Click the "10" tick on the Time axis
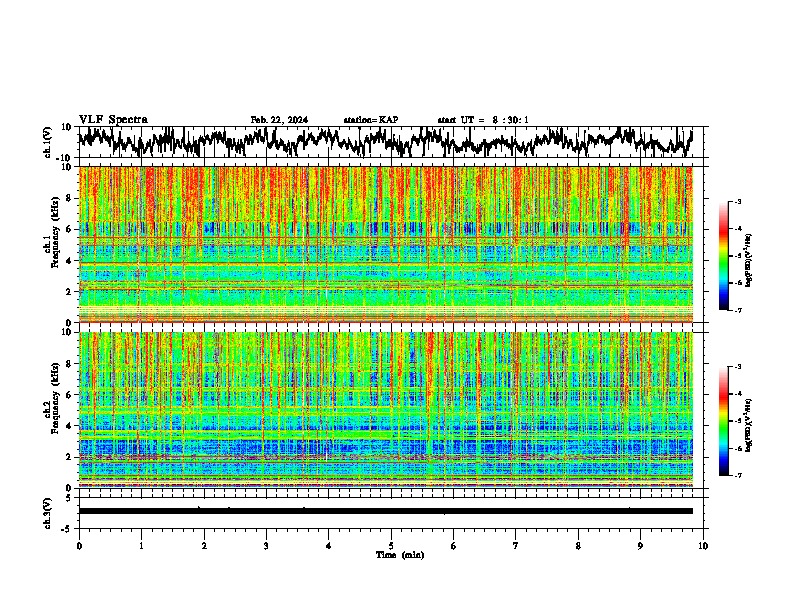The width and height of the screenshot is (792, 612). tap(703, 546)
